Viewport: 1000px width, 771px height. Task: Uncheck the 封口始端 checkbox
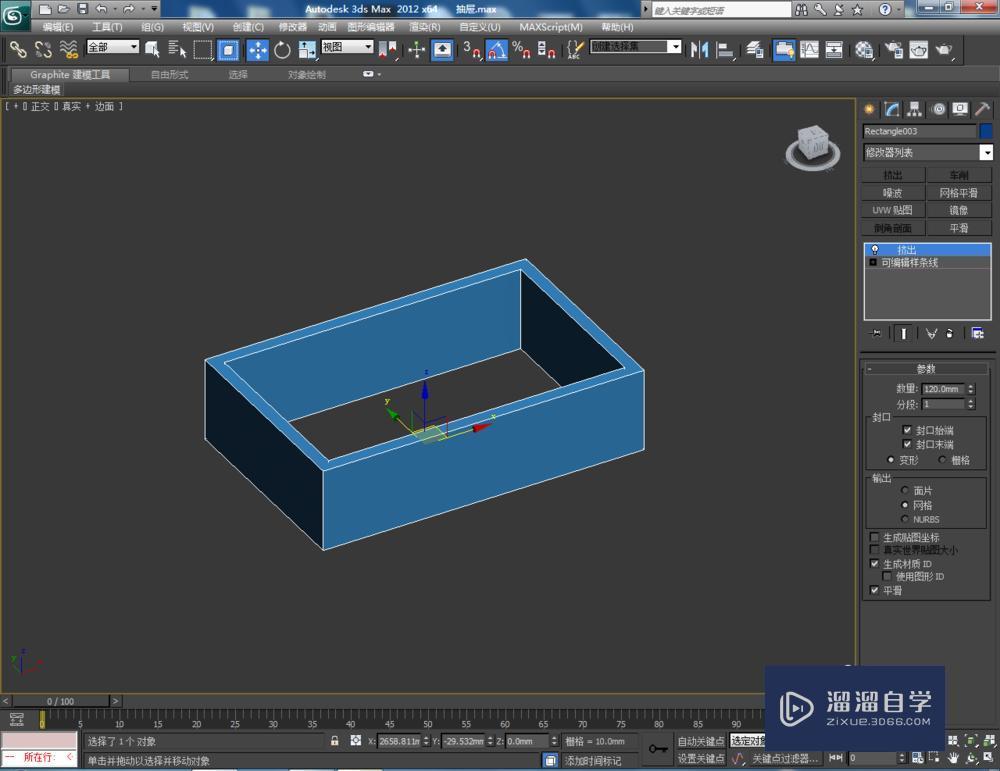[906, 431]
